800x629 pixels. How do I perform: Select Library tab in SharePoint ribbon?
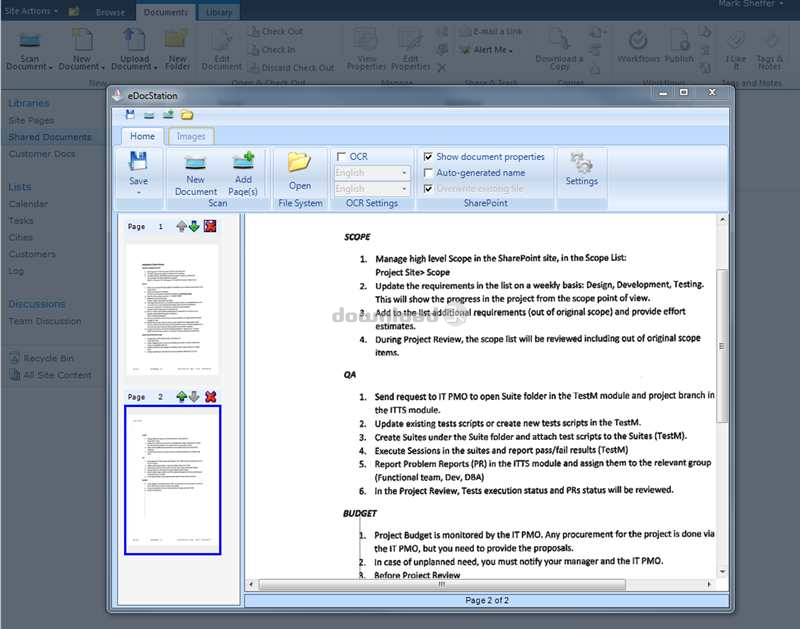click(x=219, y=12)
